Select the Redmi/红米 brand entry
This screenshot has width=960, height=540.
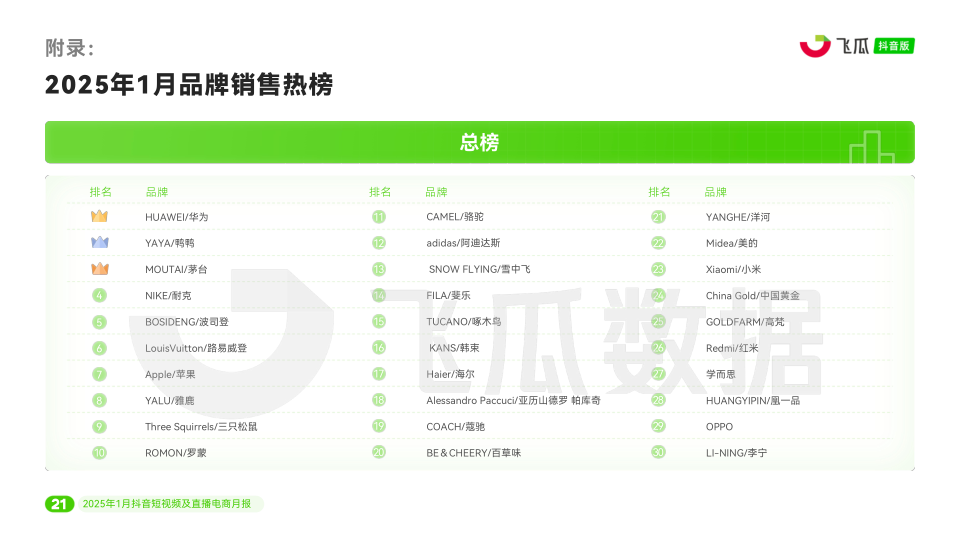pos(732,348)
